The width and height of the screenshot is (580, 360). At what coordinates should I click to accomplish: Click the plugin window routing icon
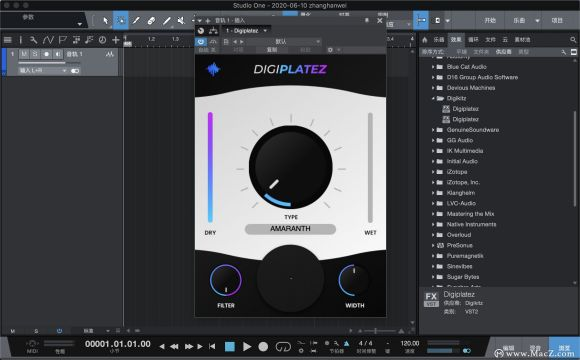[x=213, y=31]
